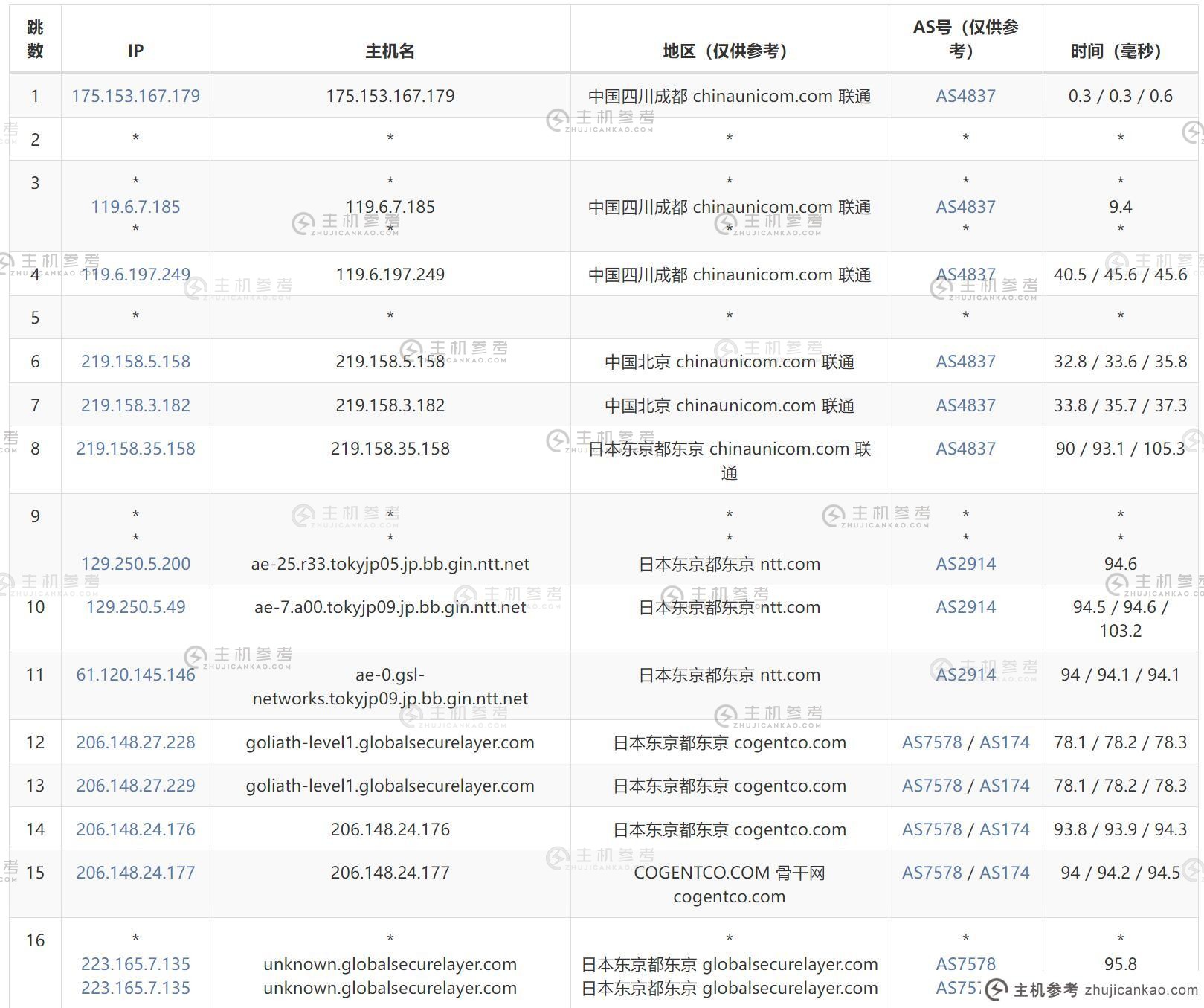Open the 175.153.167.179 IP link in hop 1
Viewport: 1204px width, 1008px height.
[x=135, y=96]
